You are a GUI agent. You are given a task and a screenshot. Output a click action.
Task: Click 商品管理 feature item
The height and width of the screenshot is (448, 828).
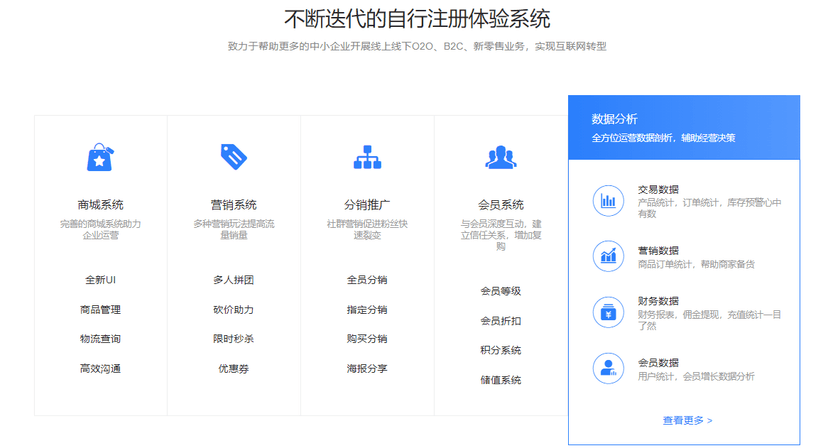[x=100, y=310]
